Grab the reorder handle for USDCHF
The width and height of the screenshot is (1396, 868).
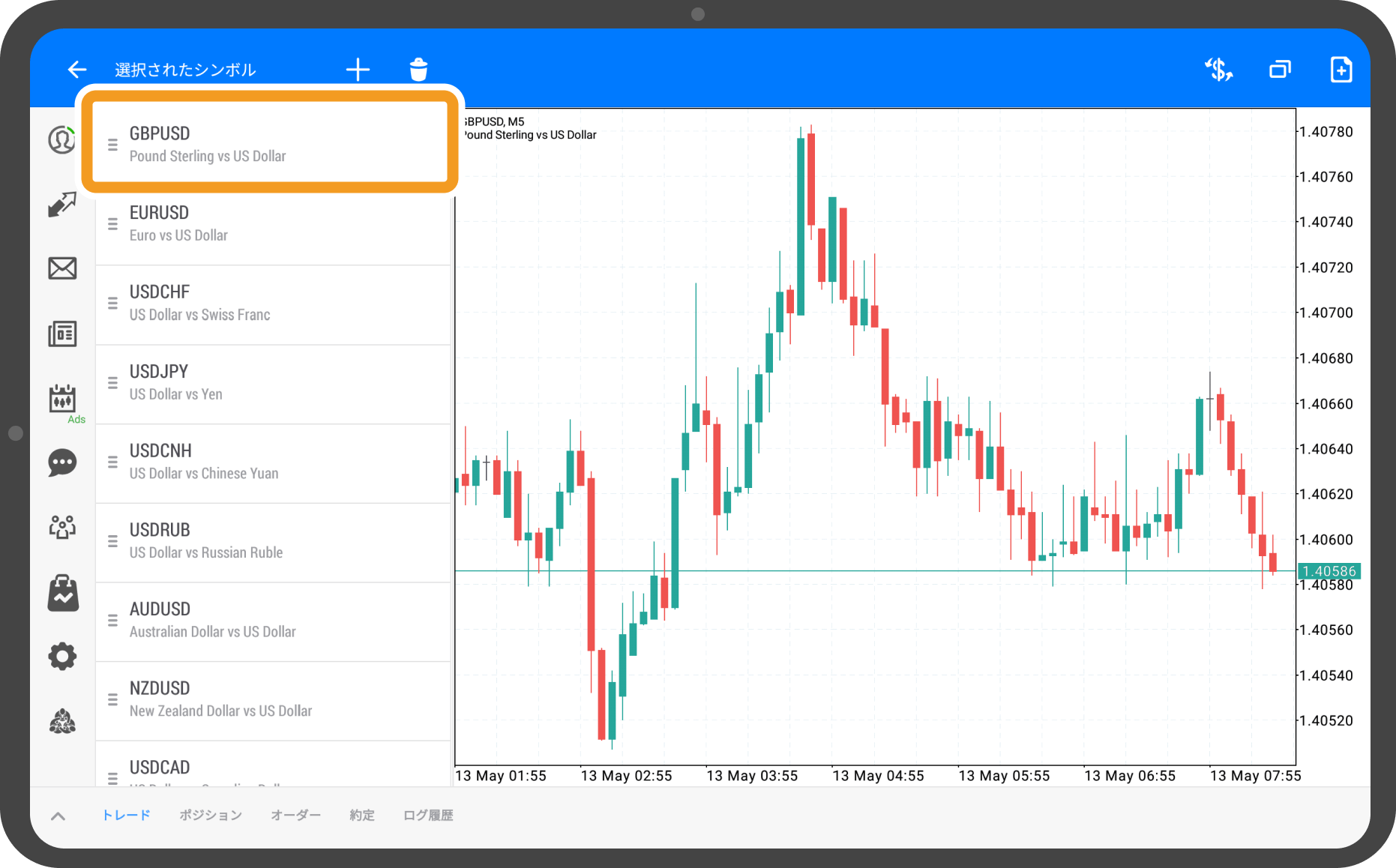click(112, 304)
